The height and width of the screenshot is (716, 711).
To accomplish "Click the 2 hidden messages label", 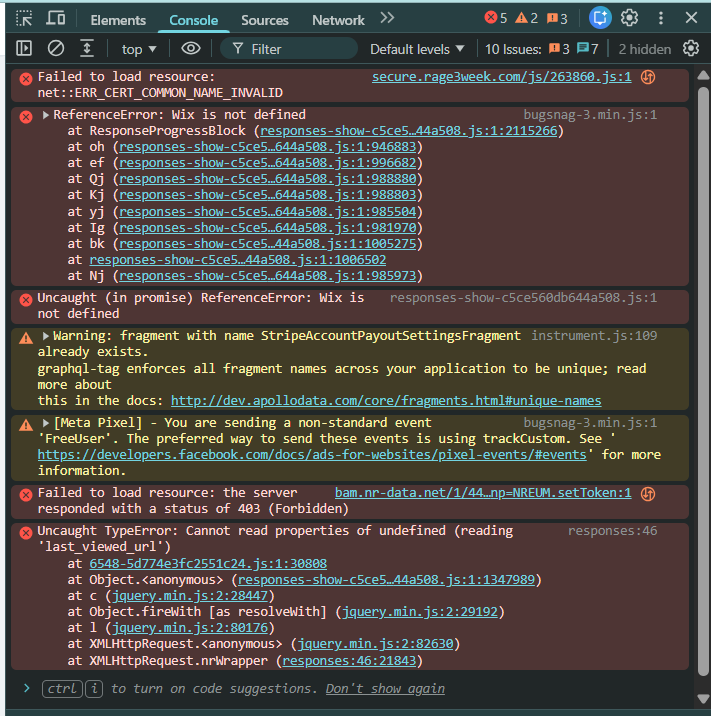I will (x=644, y=49).
